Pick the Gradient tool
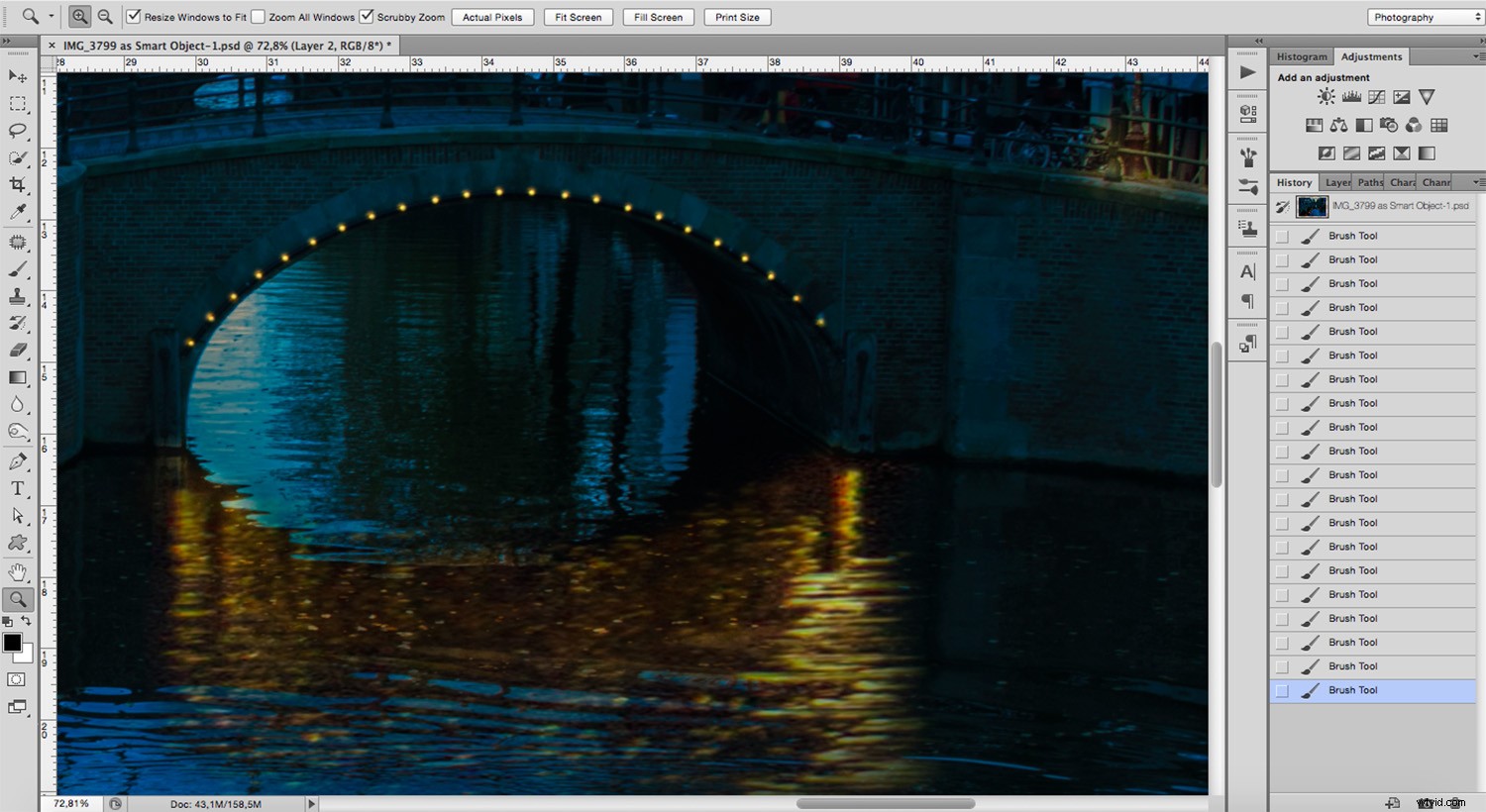This screenshot has height=812, width=1486. [x=18, y=377]
